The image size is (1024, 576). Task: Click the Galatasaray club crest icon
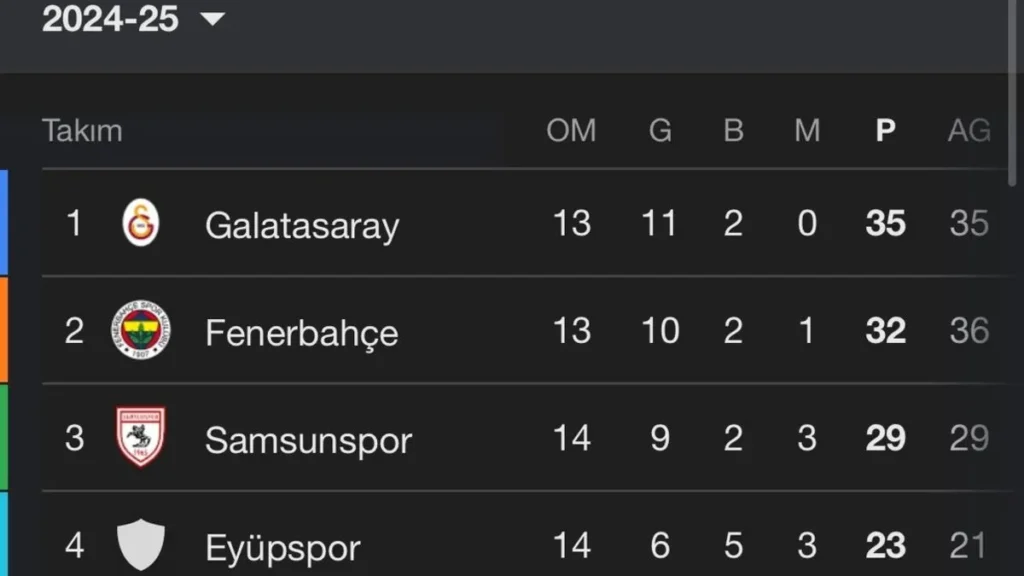coord(140,223)
